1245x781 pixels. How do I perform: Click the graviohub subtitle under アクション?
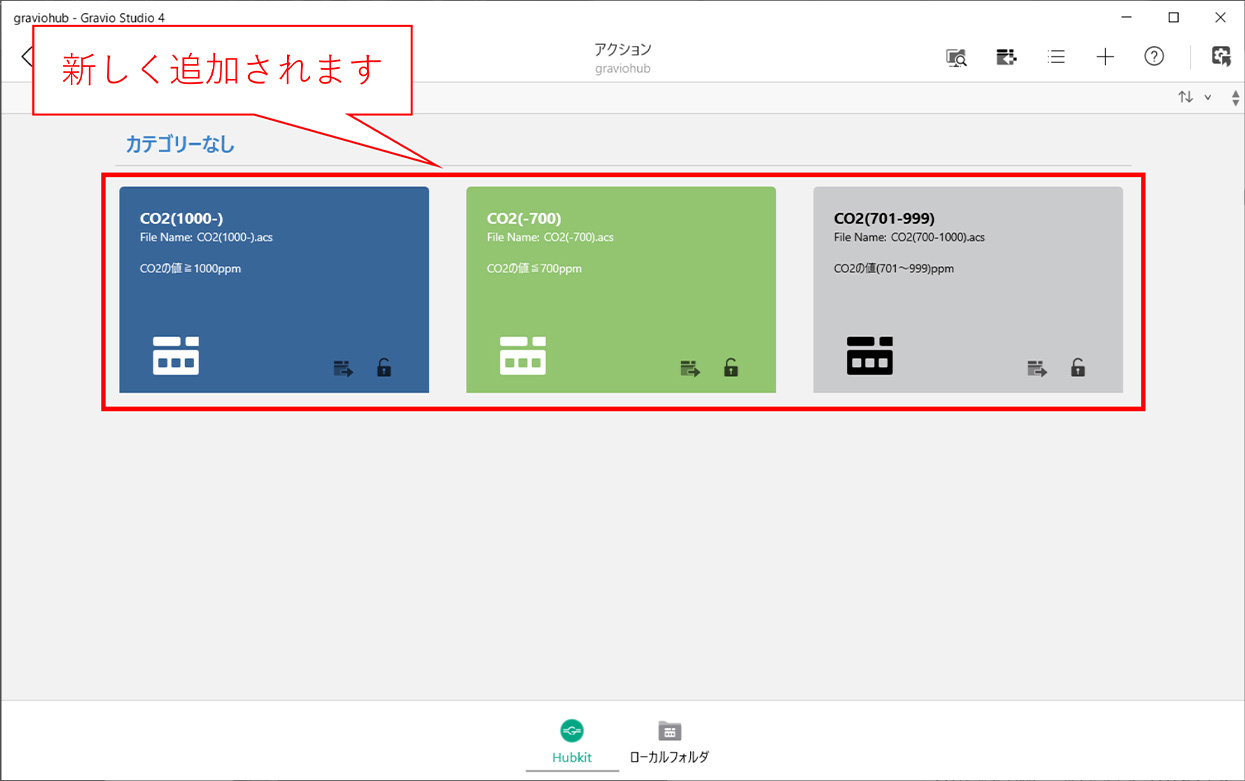[622, 69]
